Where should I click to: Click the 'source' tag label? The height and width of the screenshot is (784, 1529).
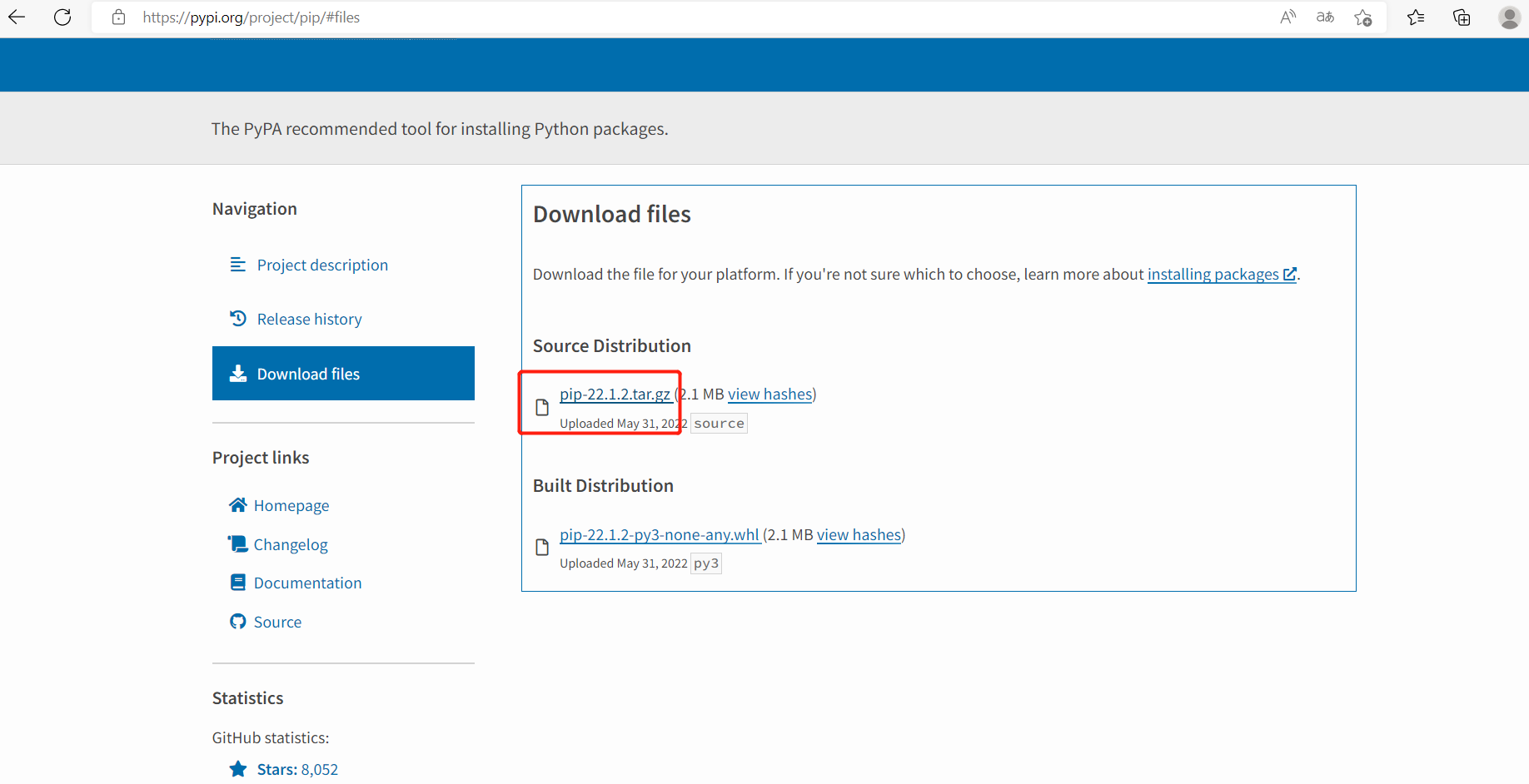(719, 424)
